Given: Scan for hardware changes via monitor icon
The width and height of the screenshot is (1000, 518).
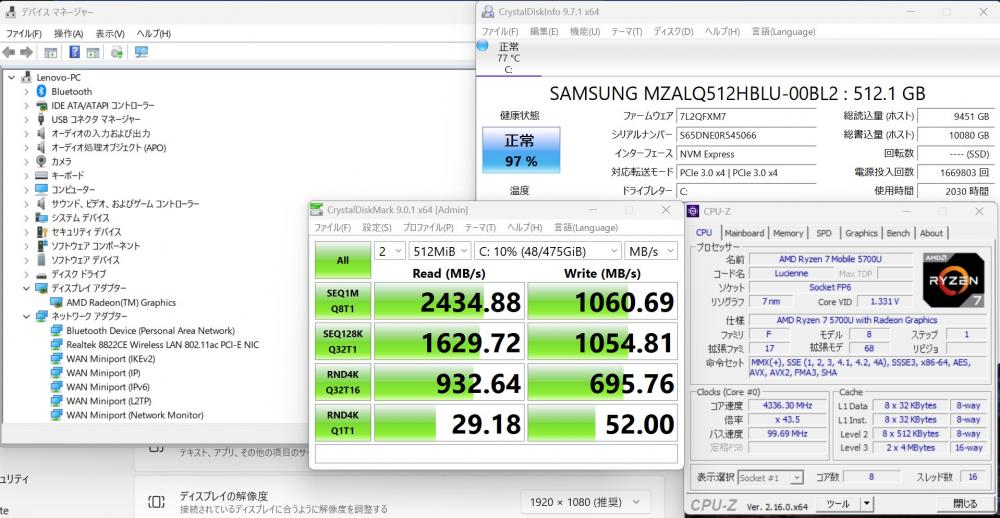Looking at the screenshot, I should 142,52.
